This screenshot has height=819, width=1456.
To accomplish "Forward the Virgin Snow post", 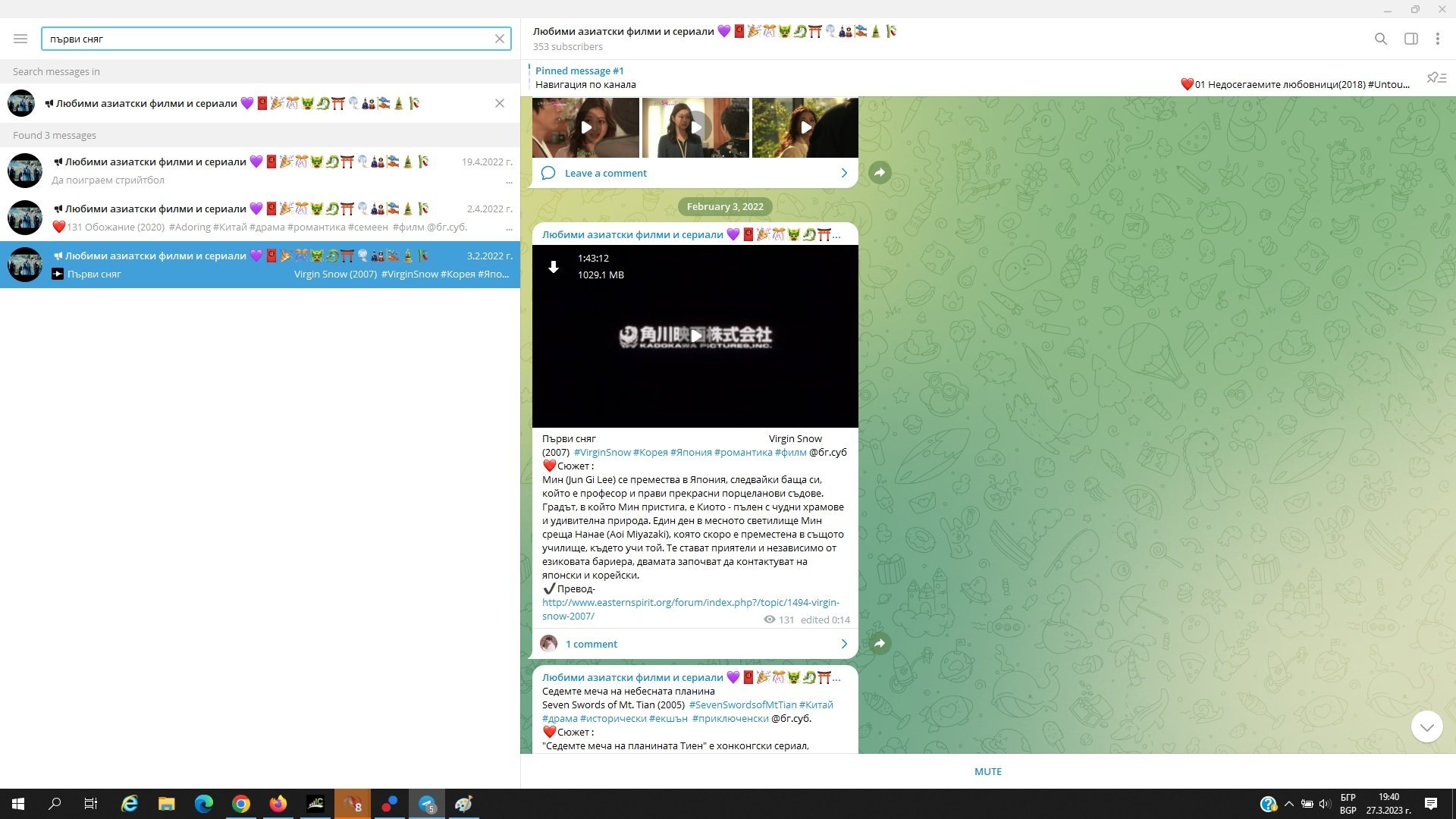I will [880, 643].
